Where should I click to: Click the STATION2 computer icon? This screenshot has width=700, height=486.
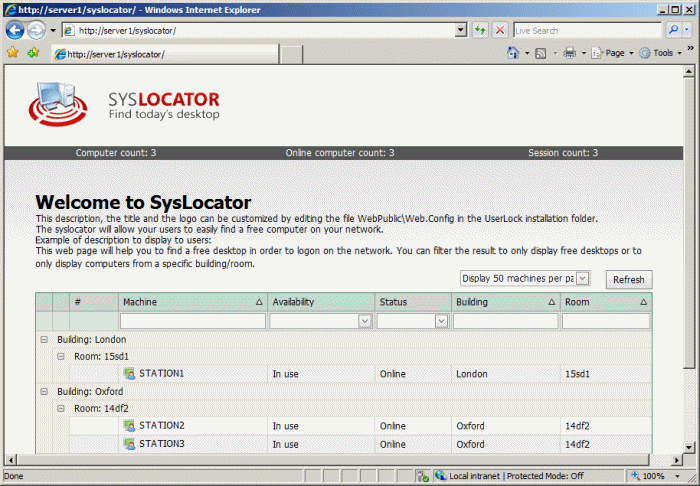[x=129, y=426]
